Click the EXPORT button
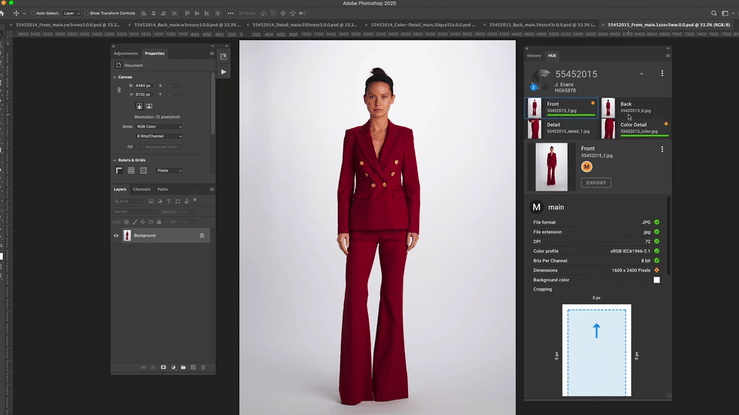The width and height of the screenshot is (739, 415). click(x=595, y=184)
